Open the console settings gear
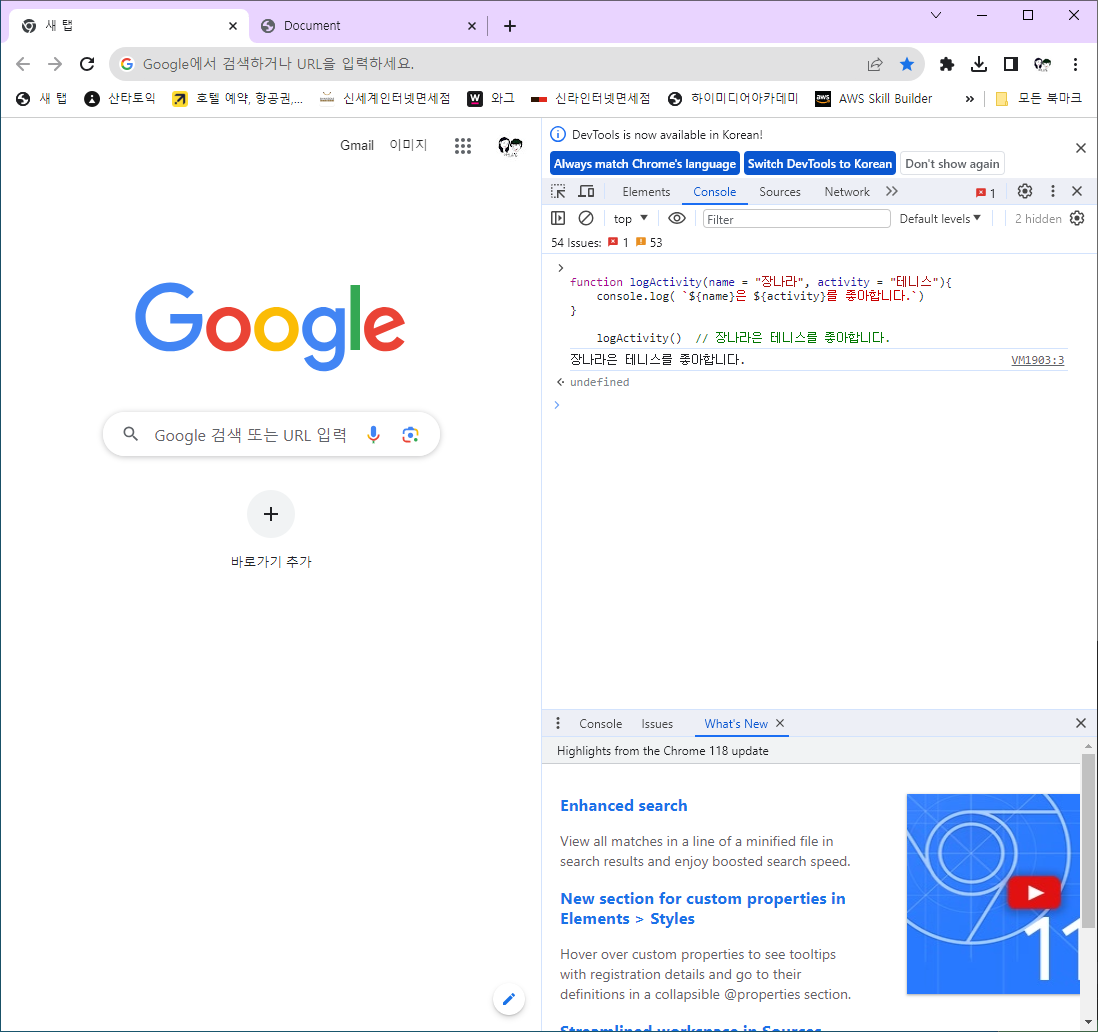The height and width of the screenshot is (1032, 1098). (1077, 218)
